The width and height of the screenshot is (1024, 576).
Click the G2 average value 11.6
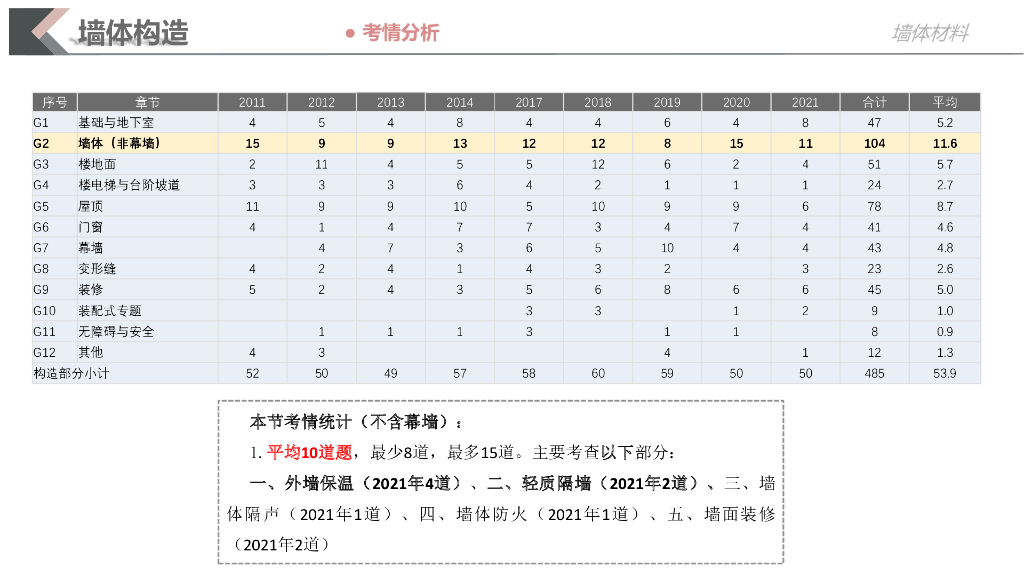945,143
